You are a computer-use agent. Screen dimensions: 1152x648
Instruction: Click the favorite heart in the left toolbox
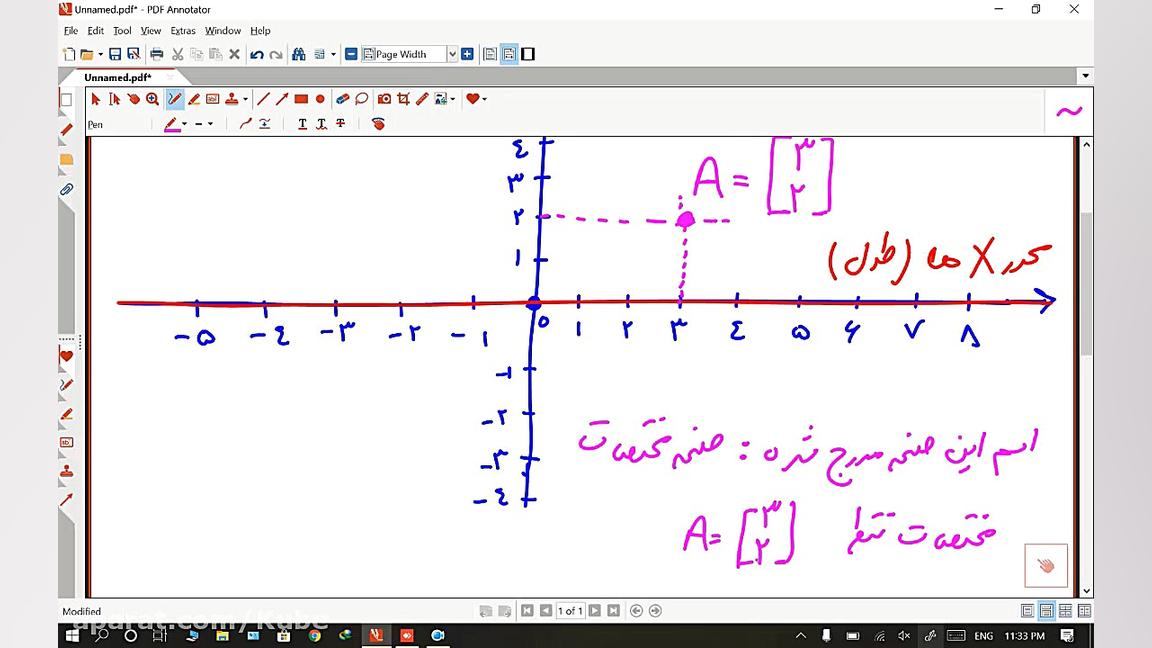[66, 356]
